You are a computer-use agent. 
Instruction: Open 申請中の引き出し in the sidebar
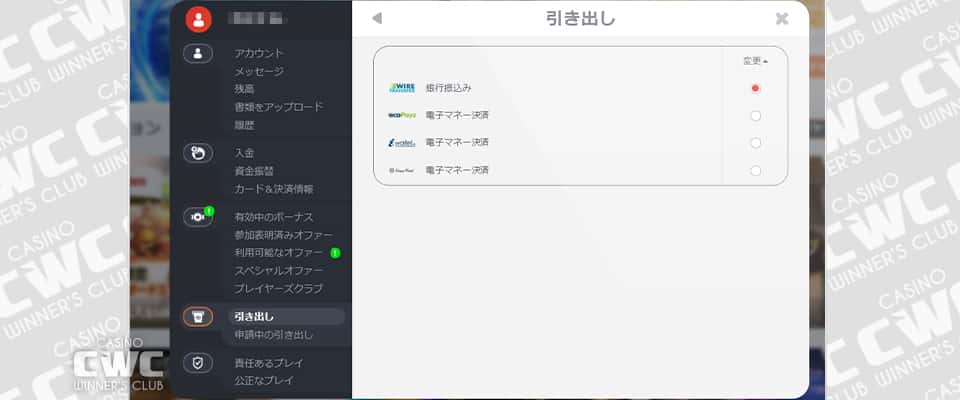pyautogui.click(x=274, y=334)
